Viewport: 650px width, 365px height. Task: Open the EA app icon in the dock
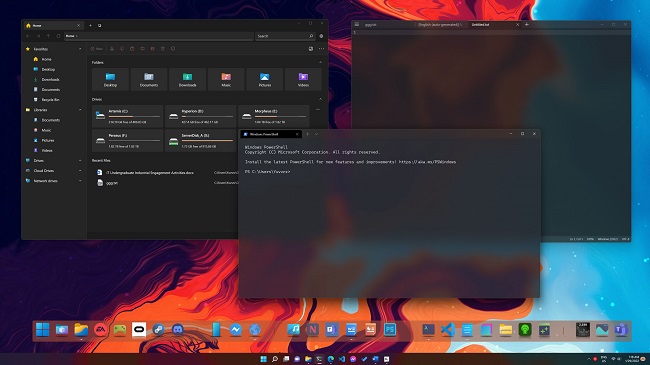pos(100,330)
